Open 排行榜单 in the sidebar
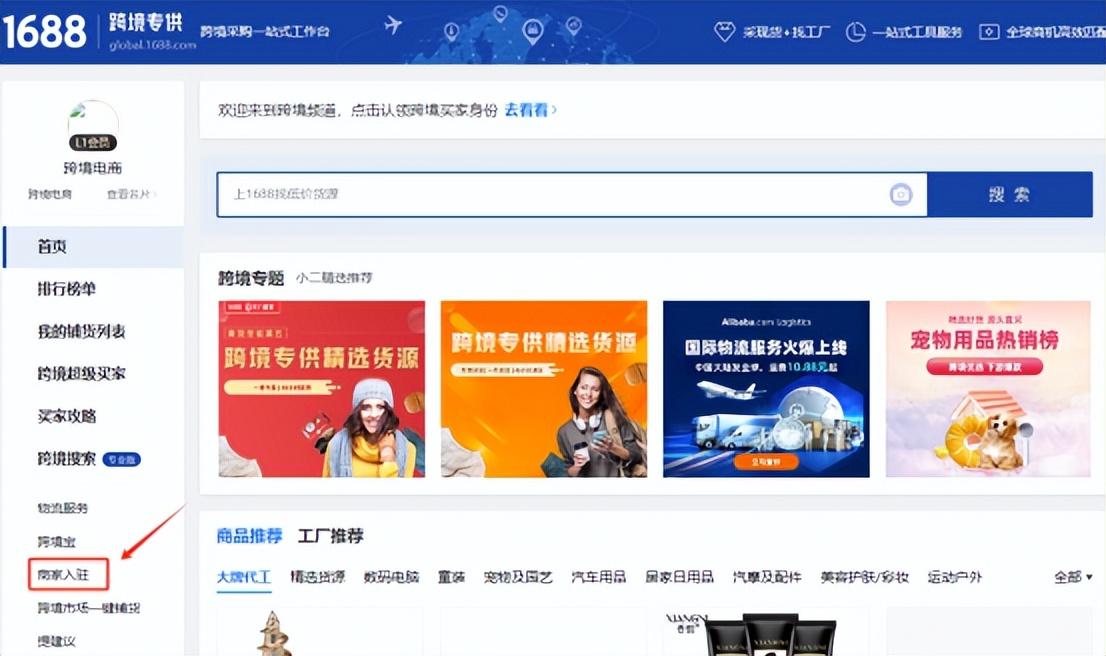The image size is (1106, 656). 66,288
